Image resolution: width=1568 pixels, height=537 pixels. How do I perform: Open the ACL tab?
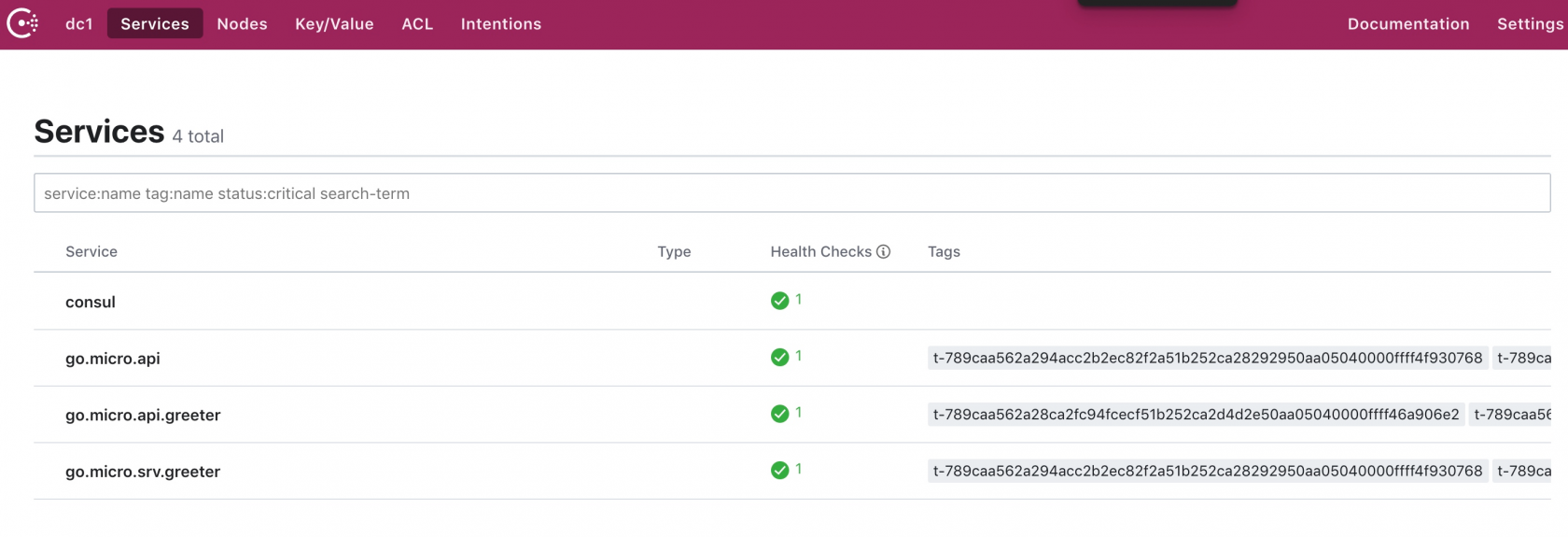(x=417, y=24)
